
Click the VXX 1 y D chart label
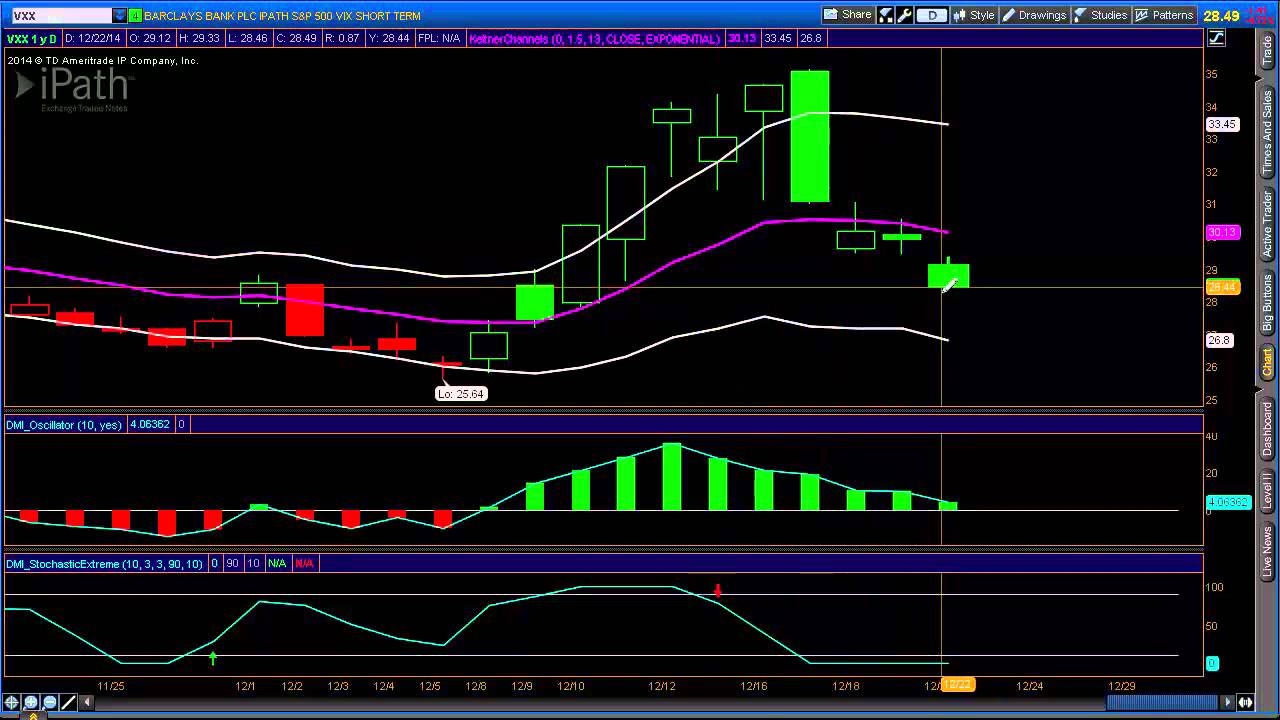32,39
